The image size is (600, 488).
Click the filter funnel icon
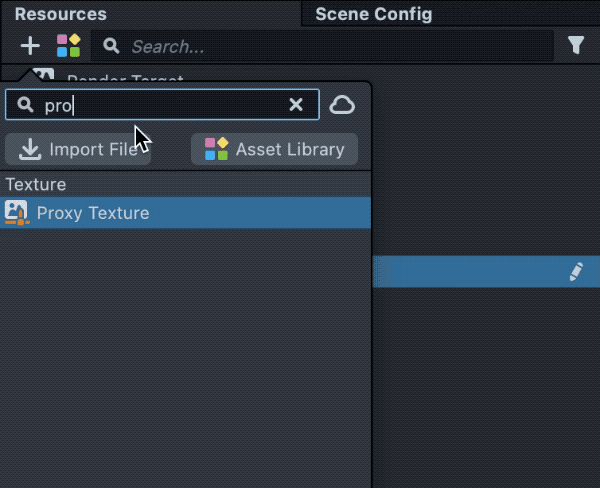click(576, 45)
